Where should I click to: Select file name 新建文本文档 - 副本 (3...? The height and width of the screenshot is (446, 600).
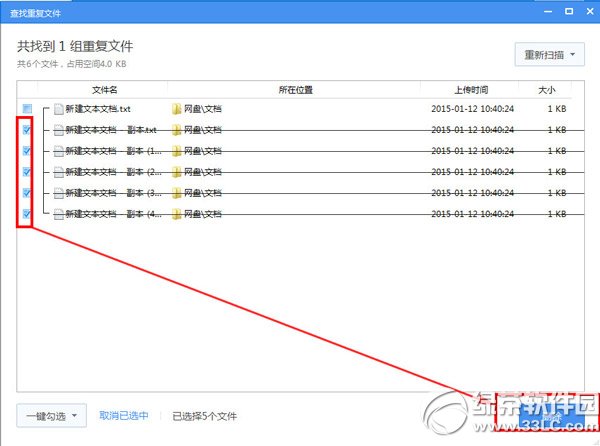click(113, 193)
